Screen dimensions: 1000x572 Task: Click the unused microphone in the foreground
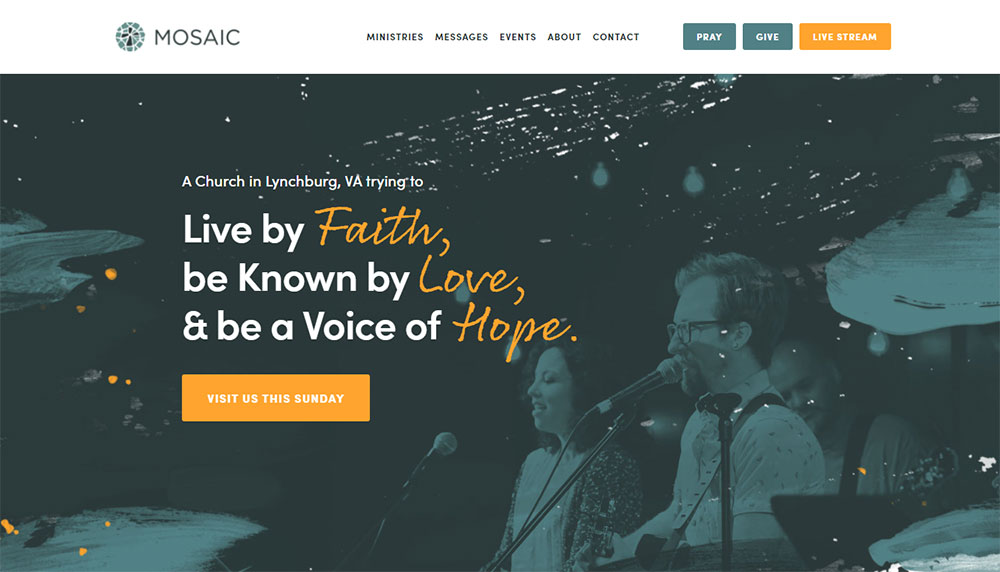(443, 444)
